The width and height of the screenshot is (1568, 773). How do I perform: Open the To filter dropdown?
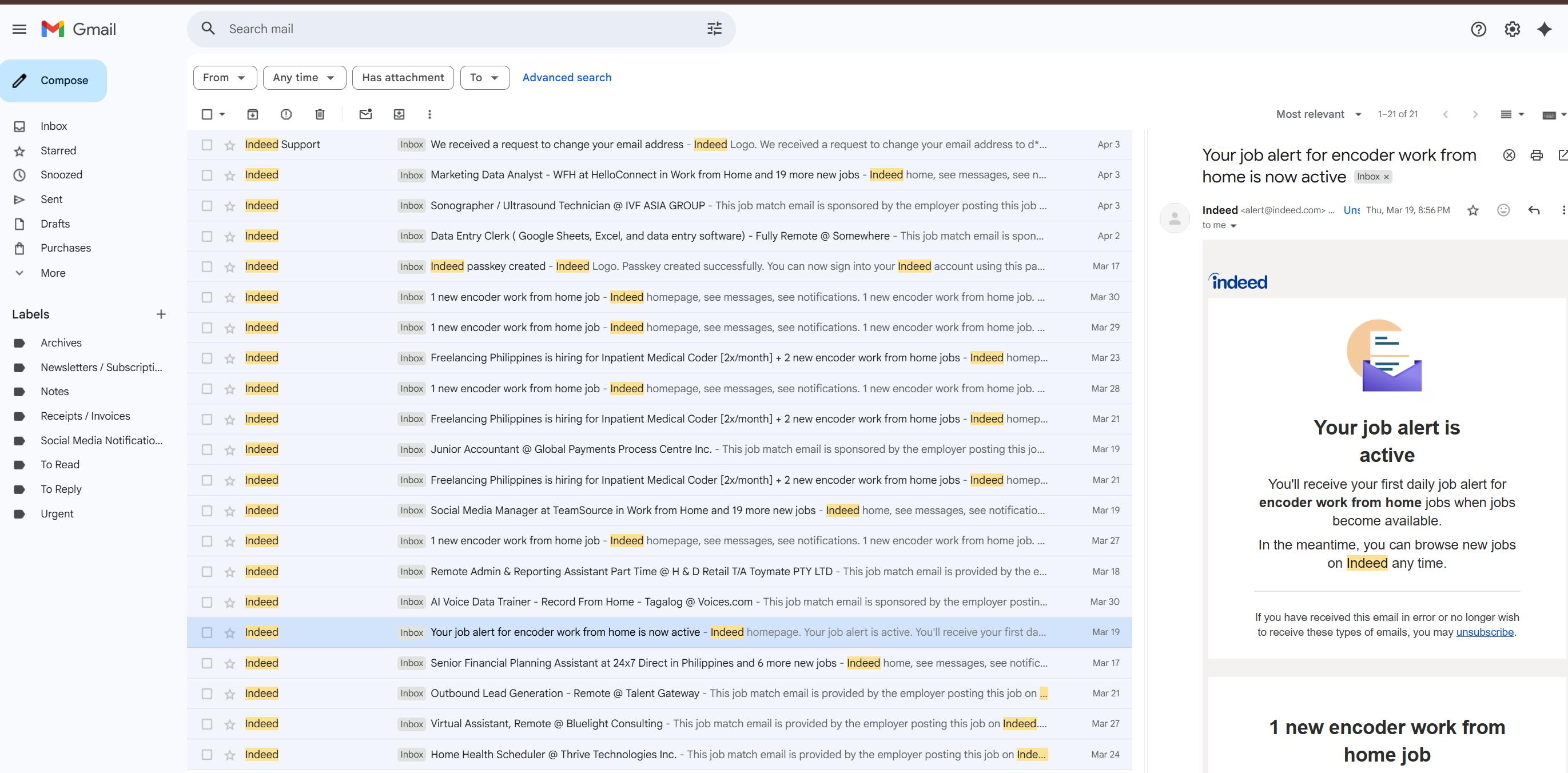484,78
